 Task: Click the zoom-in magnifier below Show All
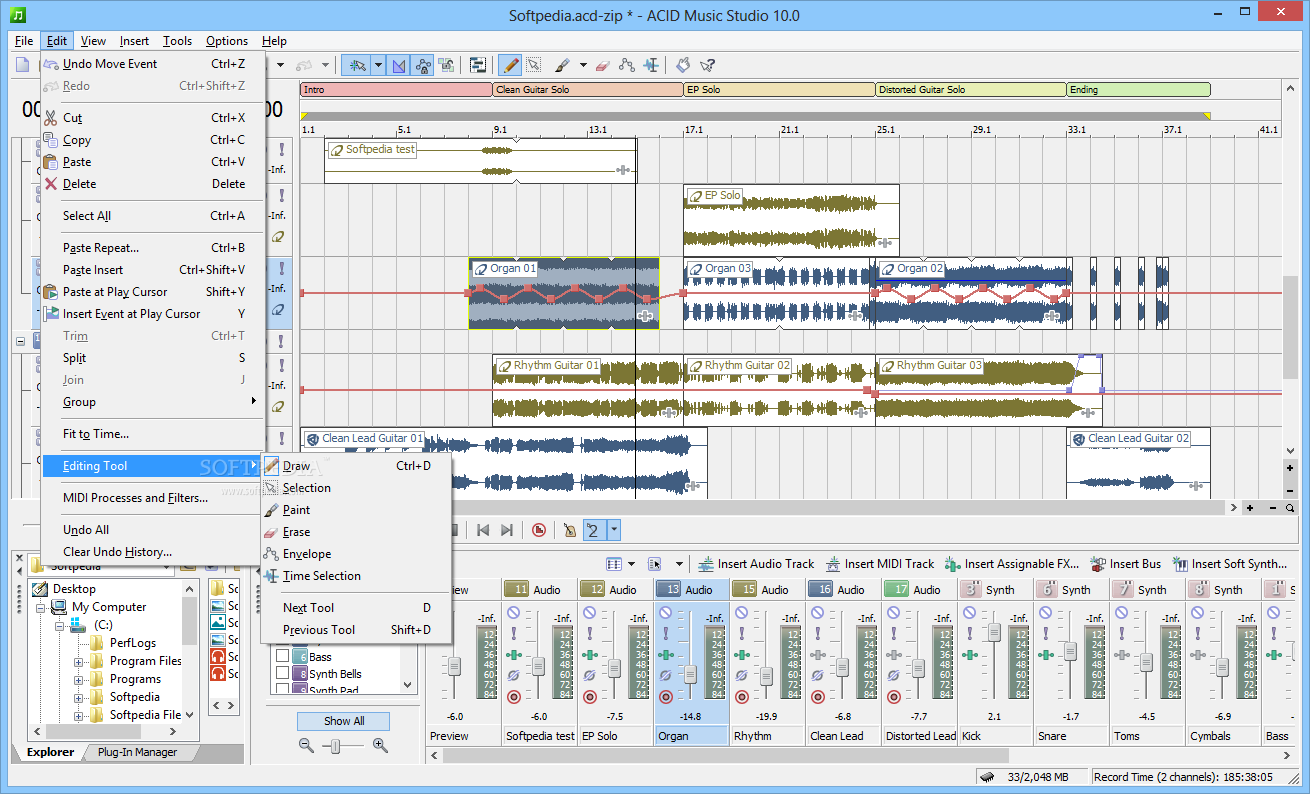380,745
